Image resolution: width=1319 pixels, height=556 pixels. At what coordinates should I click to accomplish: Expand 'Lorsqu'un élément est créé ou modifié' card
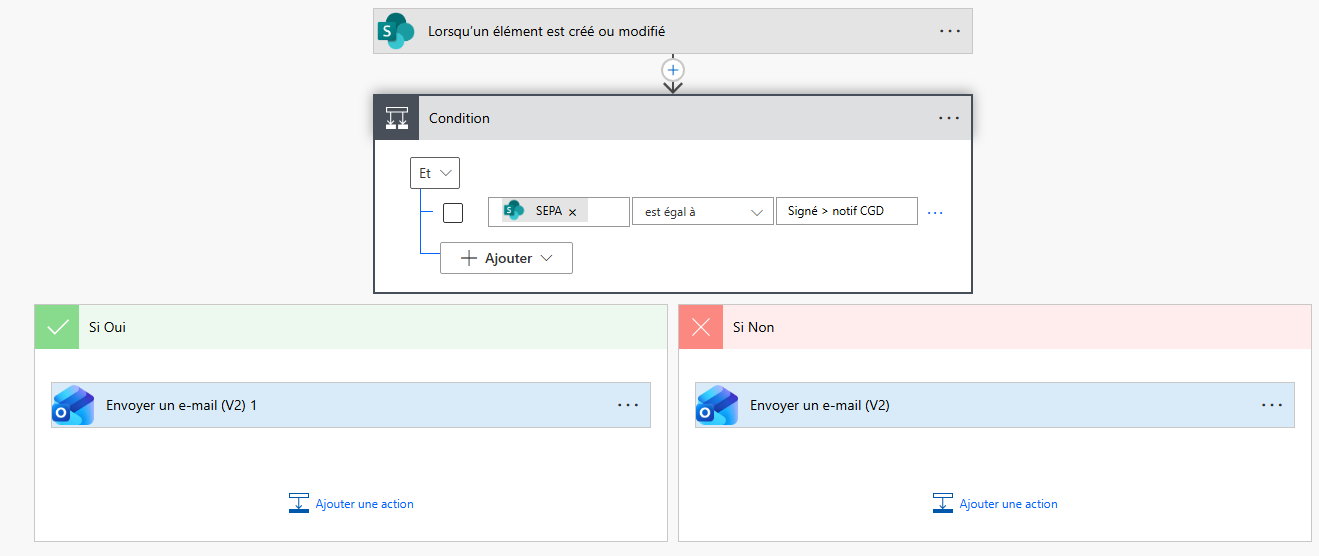[x=673, y=31]
